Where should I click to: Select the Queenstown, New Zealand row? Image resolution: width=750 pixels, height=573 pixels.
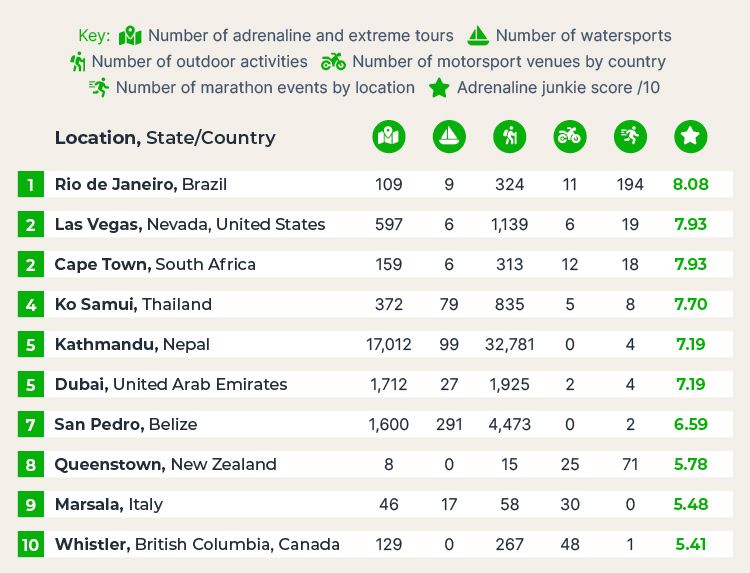point(375,464)
